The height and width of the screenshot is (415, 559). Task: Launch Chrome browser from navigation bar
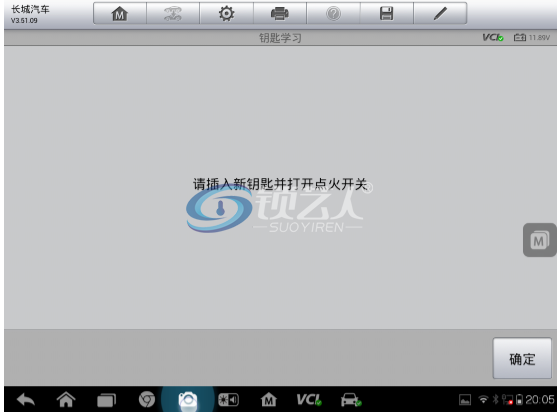click(147, 400)
